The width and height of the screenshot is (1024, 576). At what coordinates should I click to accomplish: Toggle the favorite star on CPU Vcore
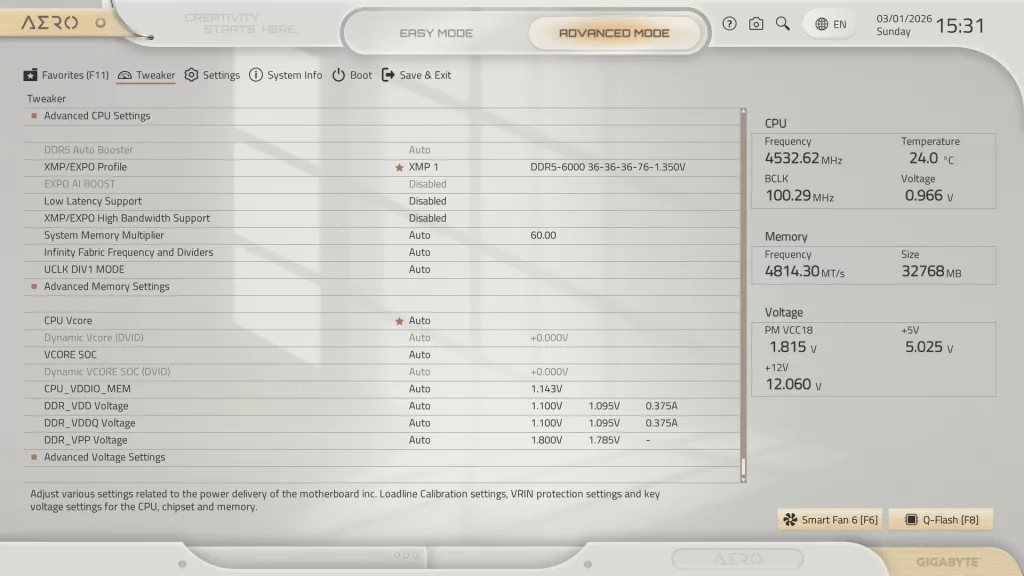point(400,320)
